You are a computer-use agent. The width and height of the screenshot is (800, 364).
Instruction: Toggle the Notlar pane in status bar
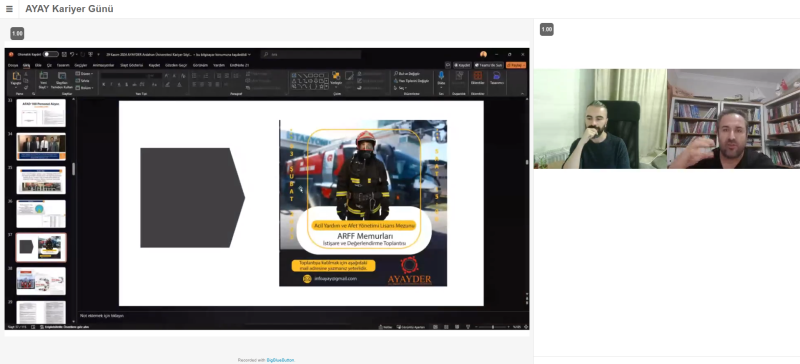386,327
